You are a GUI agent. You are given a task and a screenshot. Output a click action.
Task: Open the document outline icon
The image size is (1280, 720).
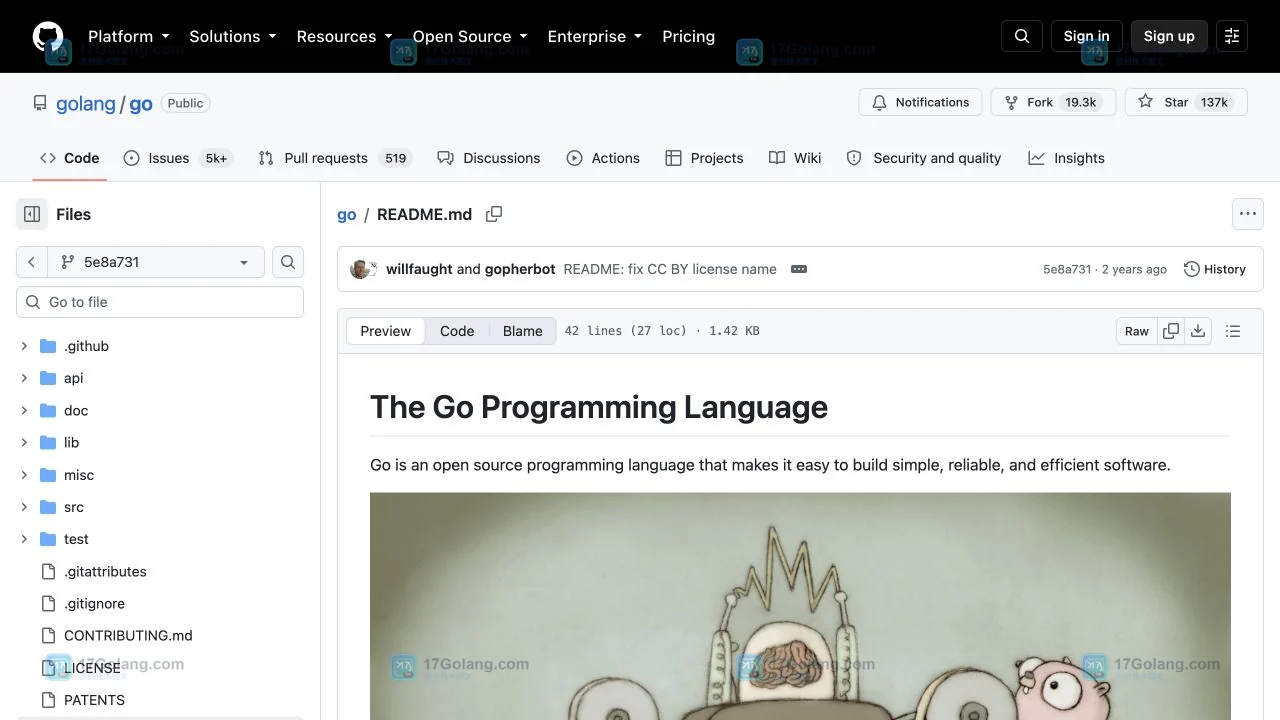(1233, 331)
